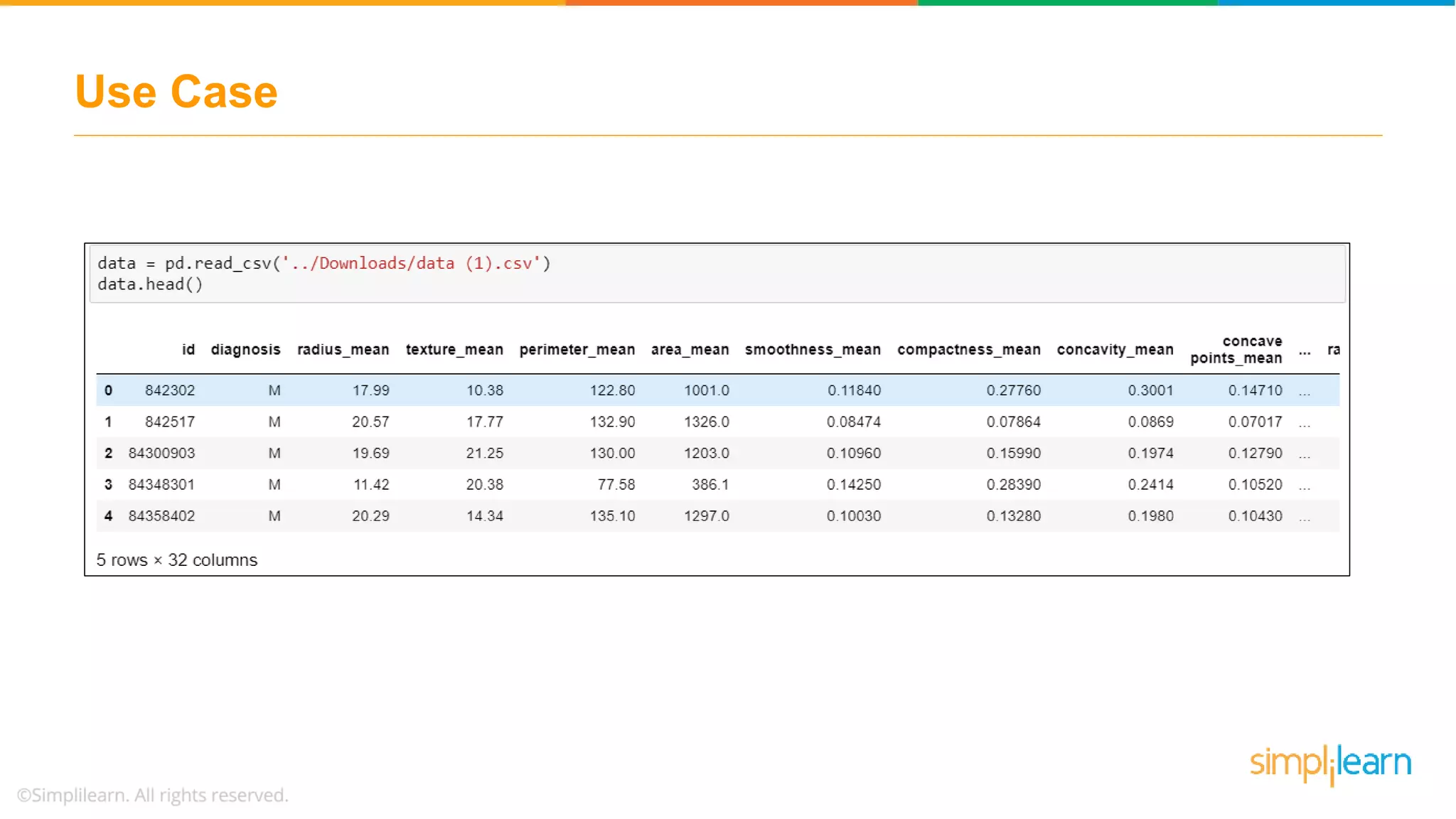Click concave points_mean value 0.07017
Viewport: 1456px width, 819px height.
pos(1256,422)
